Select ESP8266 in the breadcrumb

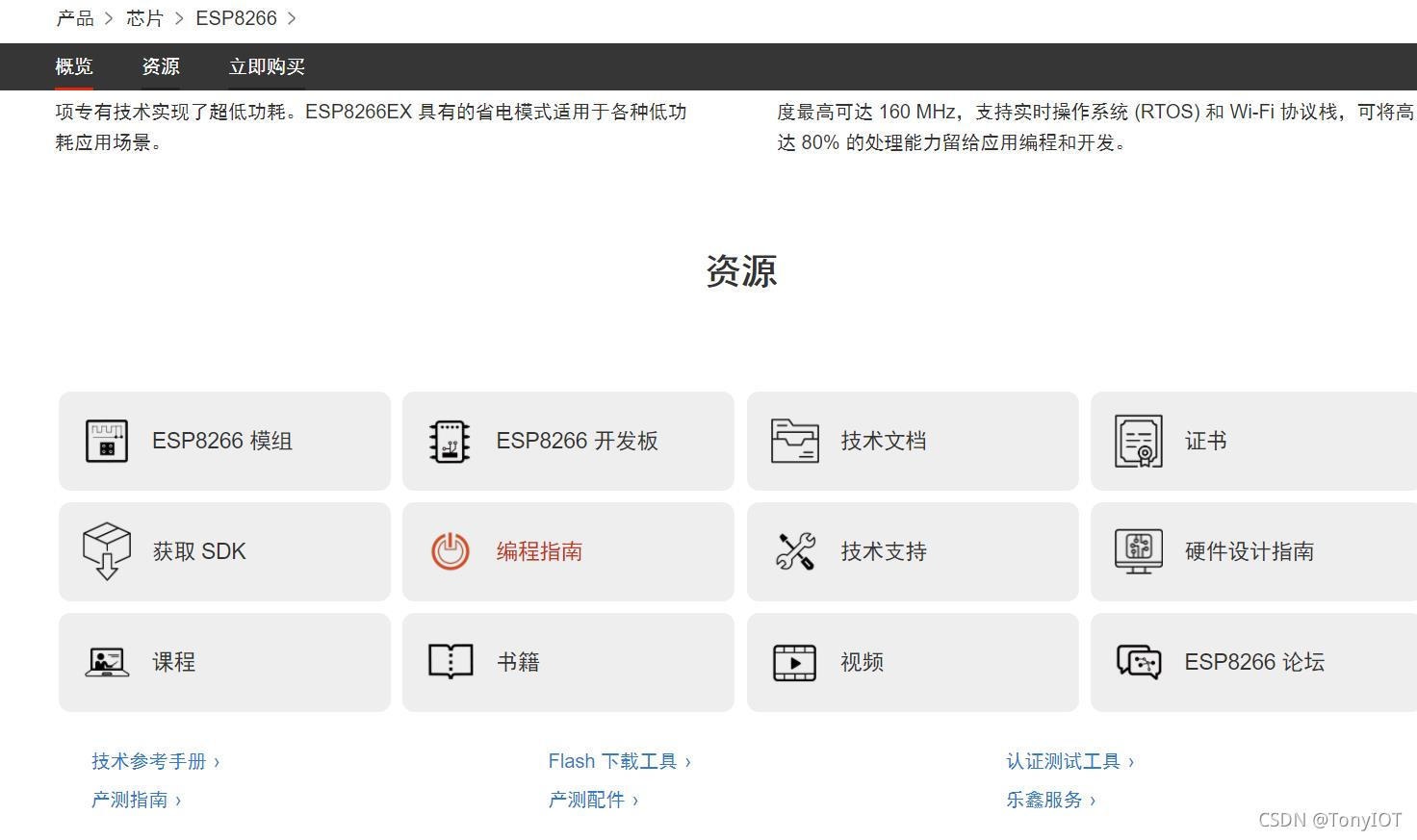pyautogui.click(x=236, y=18)
